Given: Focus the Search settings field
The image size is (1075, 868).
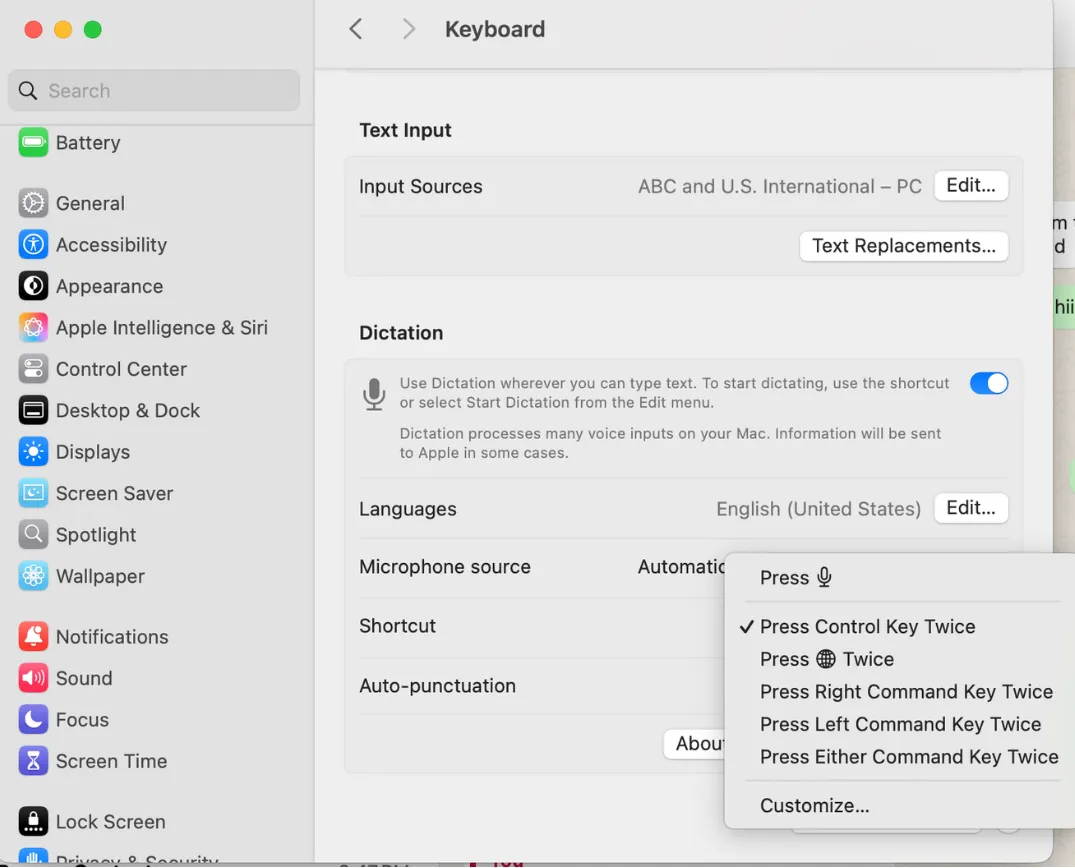Looking at the screenshot, I should tap(154, 91).
